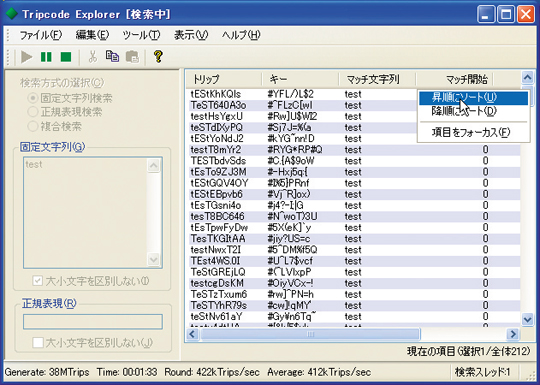Open the 表示(V) menu
This screenshot has width=540, height=385.
(191, 35)
